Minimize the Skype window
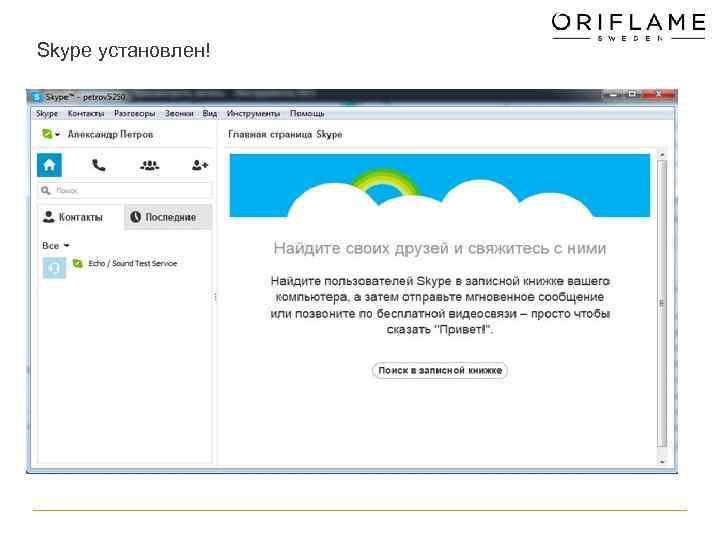This screenshot has height=540, width=720. point(613,94)
